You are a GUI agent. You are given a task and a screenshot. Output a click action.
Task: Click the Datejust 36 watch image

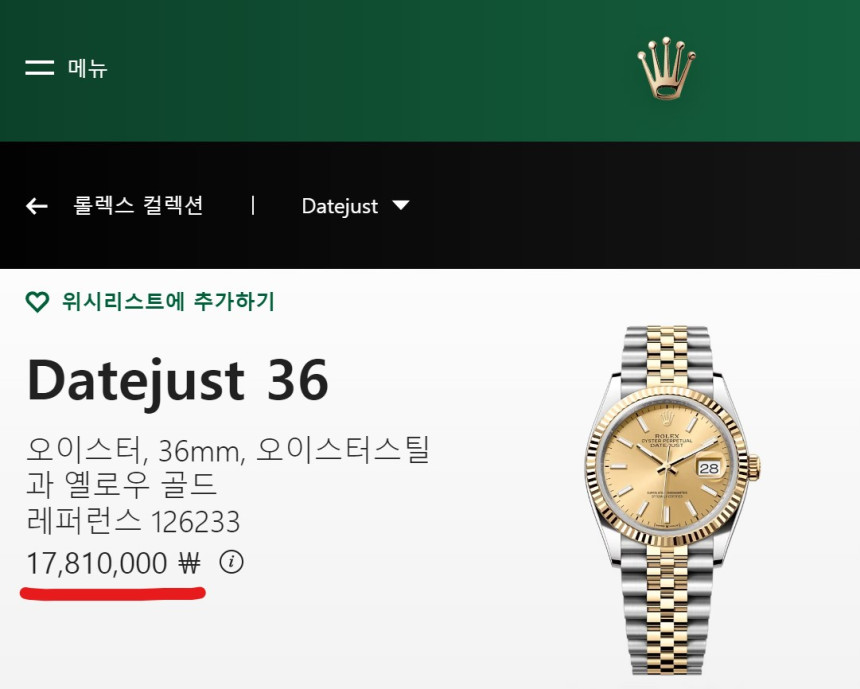click(x=672, y=500)
